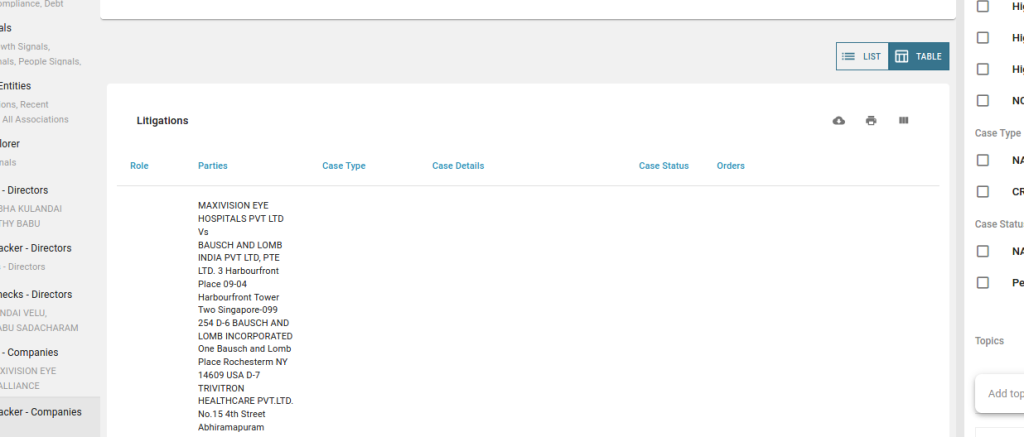The width and height of the screenshot is (1024, 437).
Task: Click BAUSCH AND LOMB INDIA PVT LTD text
Action: [x=240, y=251]
